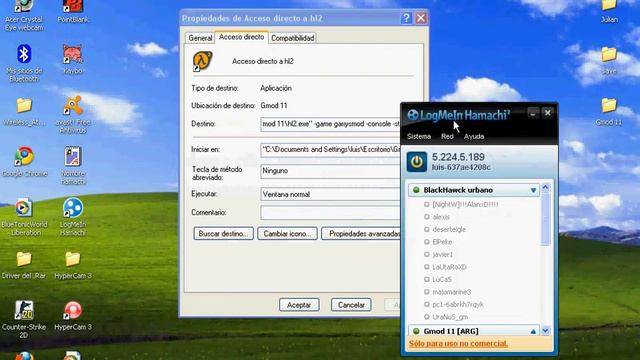This screenshot has width=640, height=360.
Task: Select peer UraNu5_gm in Hamachi list
Action: pyautogui.click(x=450, y=317)
